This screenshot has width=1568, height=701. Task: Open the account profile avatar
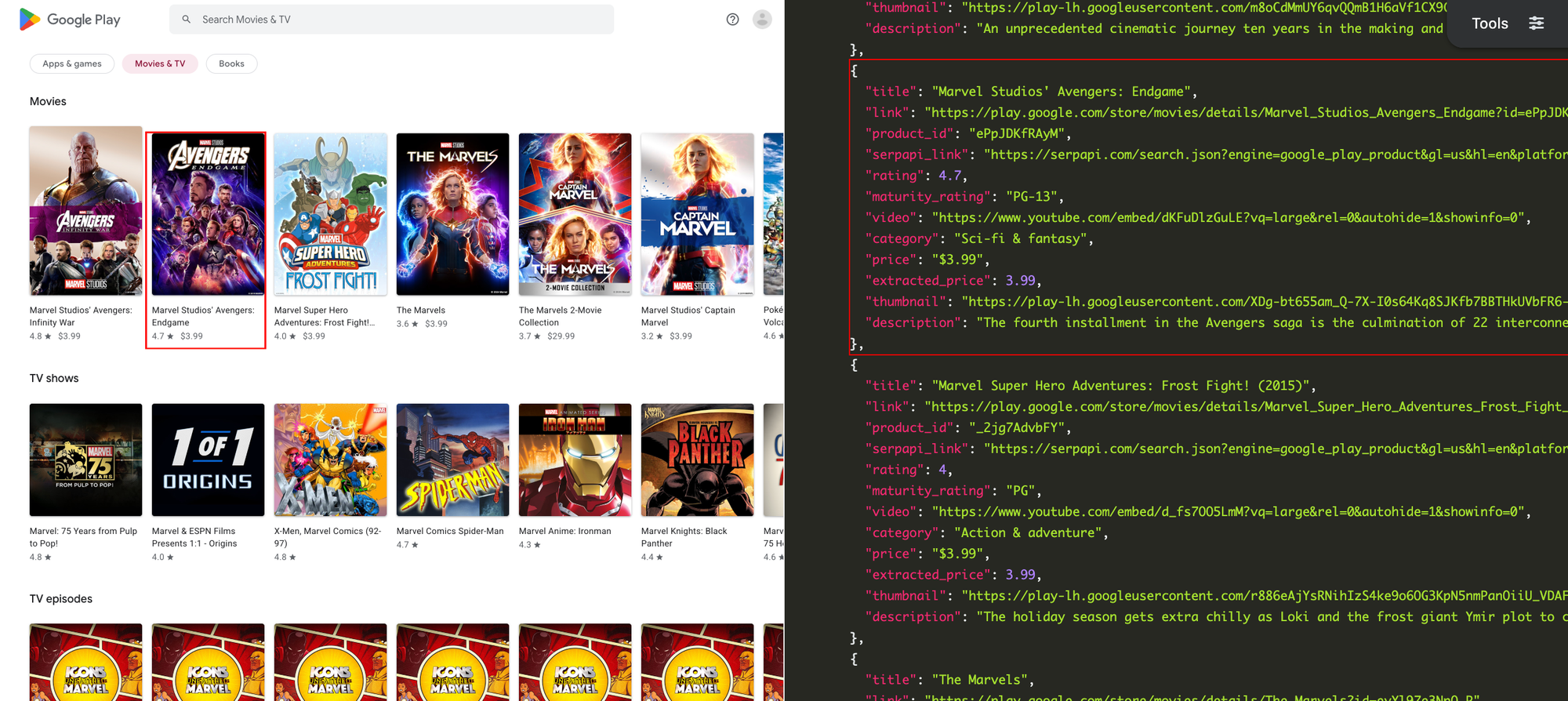point(762,20)
